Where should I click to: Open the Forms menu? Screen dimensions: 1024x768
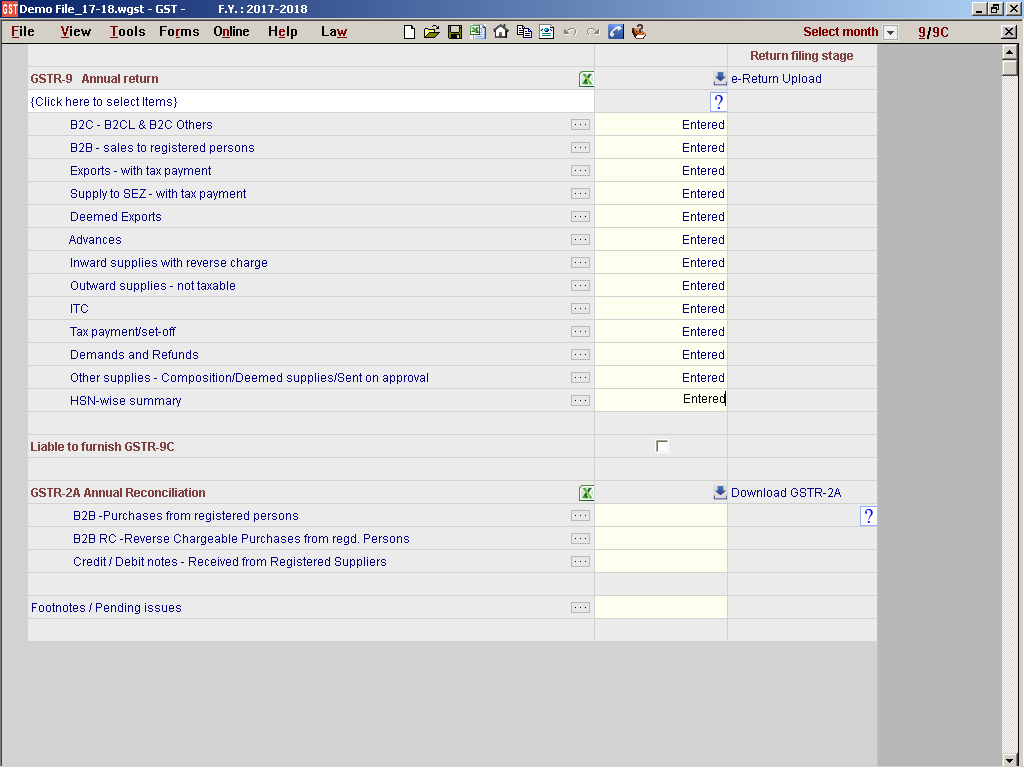tap(179, 32)
